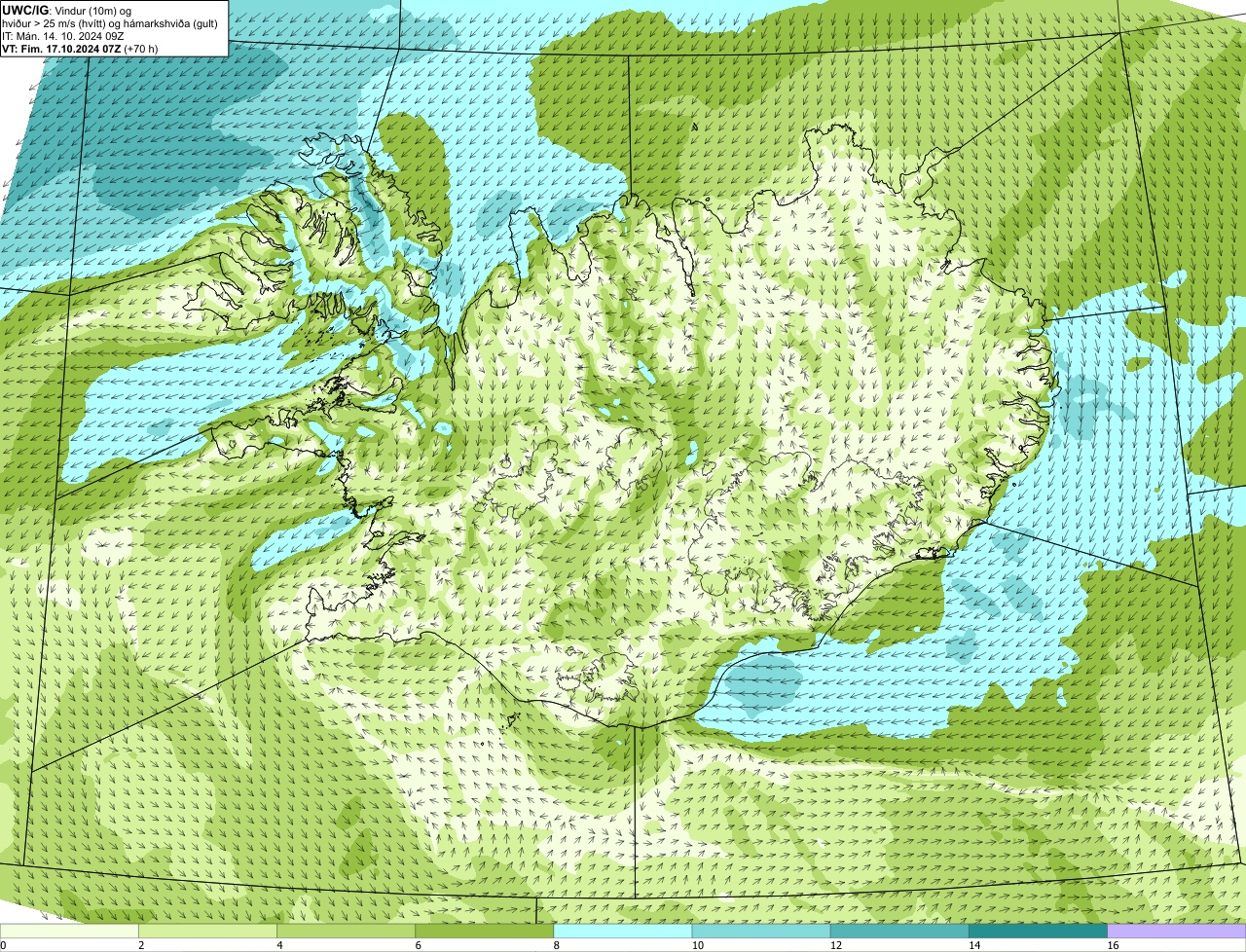1246x952 pixels.
Task: Click the 6–8 m/s olive green legend swatch
Action: [485, 931]
